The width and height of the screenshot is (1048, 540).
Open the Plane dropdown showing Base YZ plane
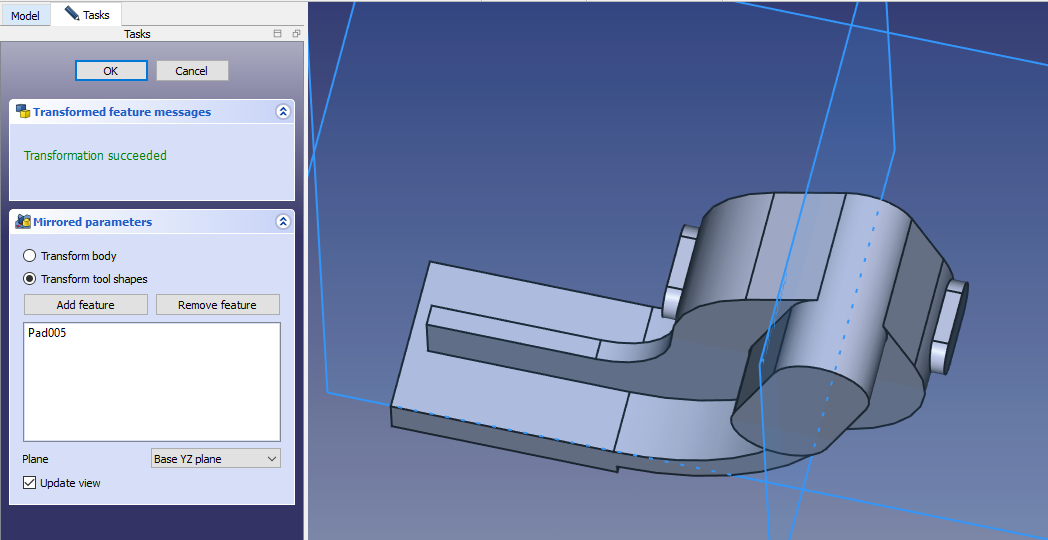pyautogui.click(x=215, y=459)
